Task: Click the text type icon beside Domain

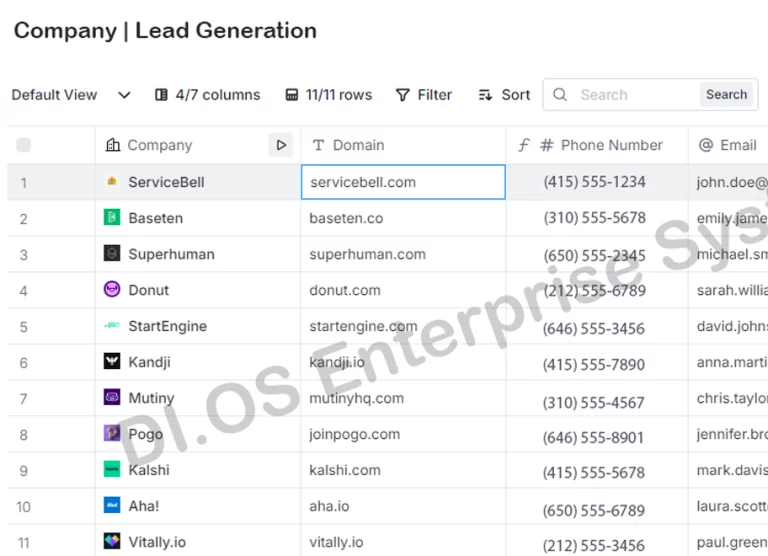Action: click(318, 145)
